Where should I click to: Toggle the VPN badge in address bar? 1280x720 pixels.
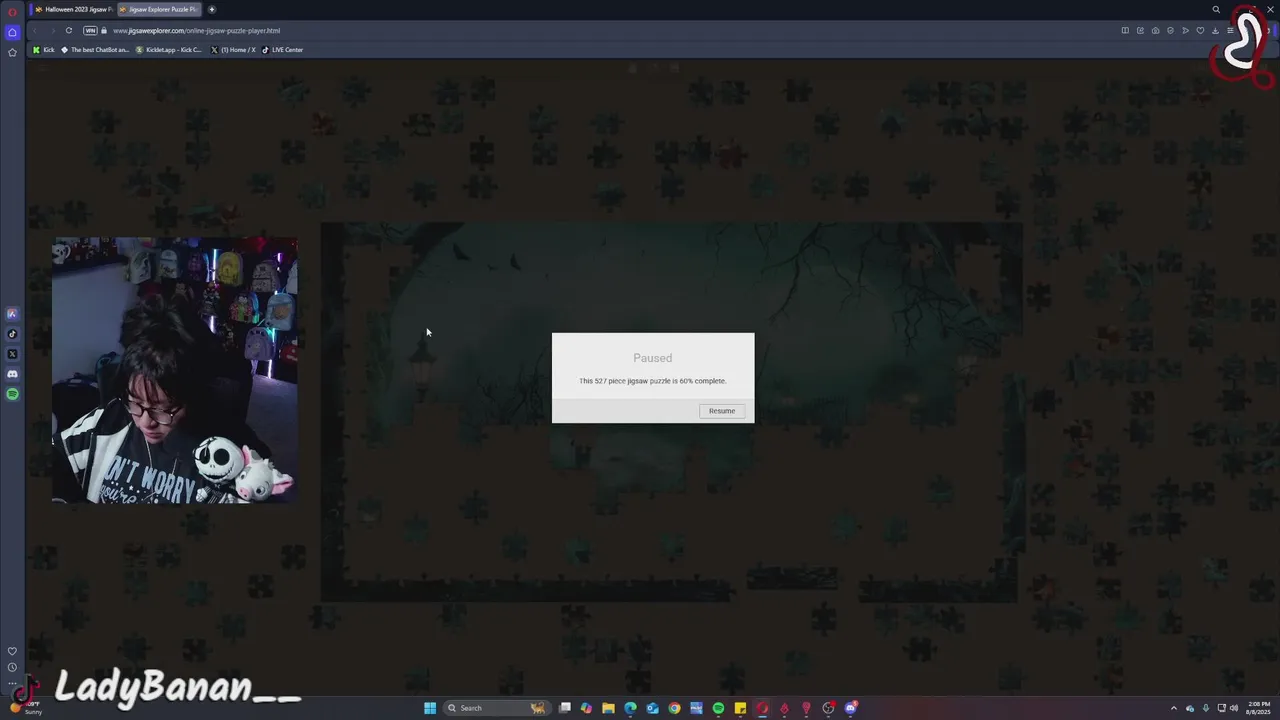pyautogui.click(x=90, y=30)
